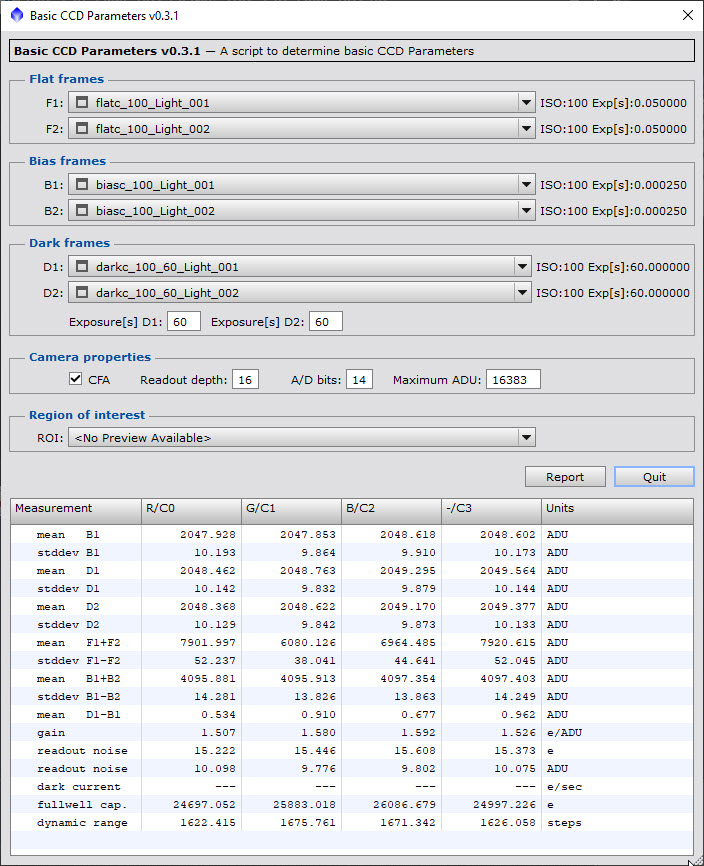Click image icon beside flatc_100_Light_002
Screen dimensions: 704x866
click(82, 129)
